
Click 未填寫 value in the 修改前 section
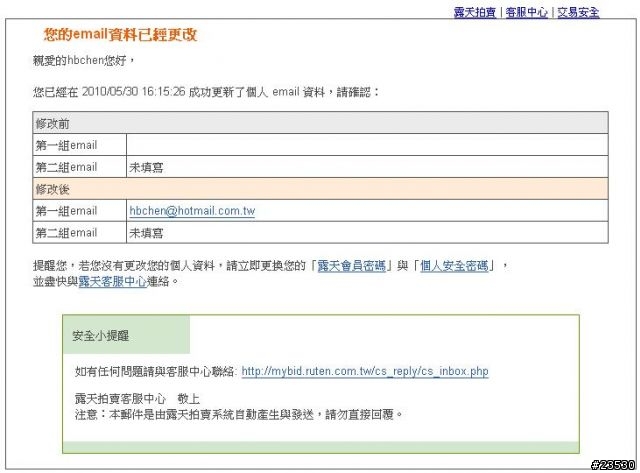pos(146,167)
